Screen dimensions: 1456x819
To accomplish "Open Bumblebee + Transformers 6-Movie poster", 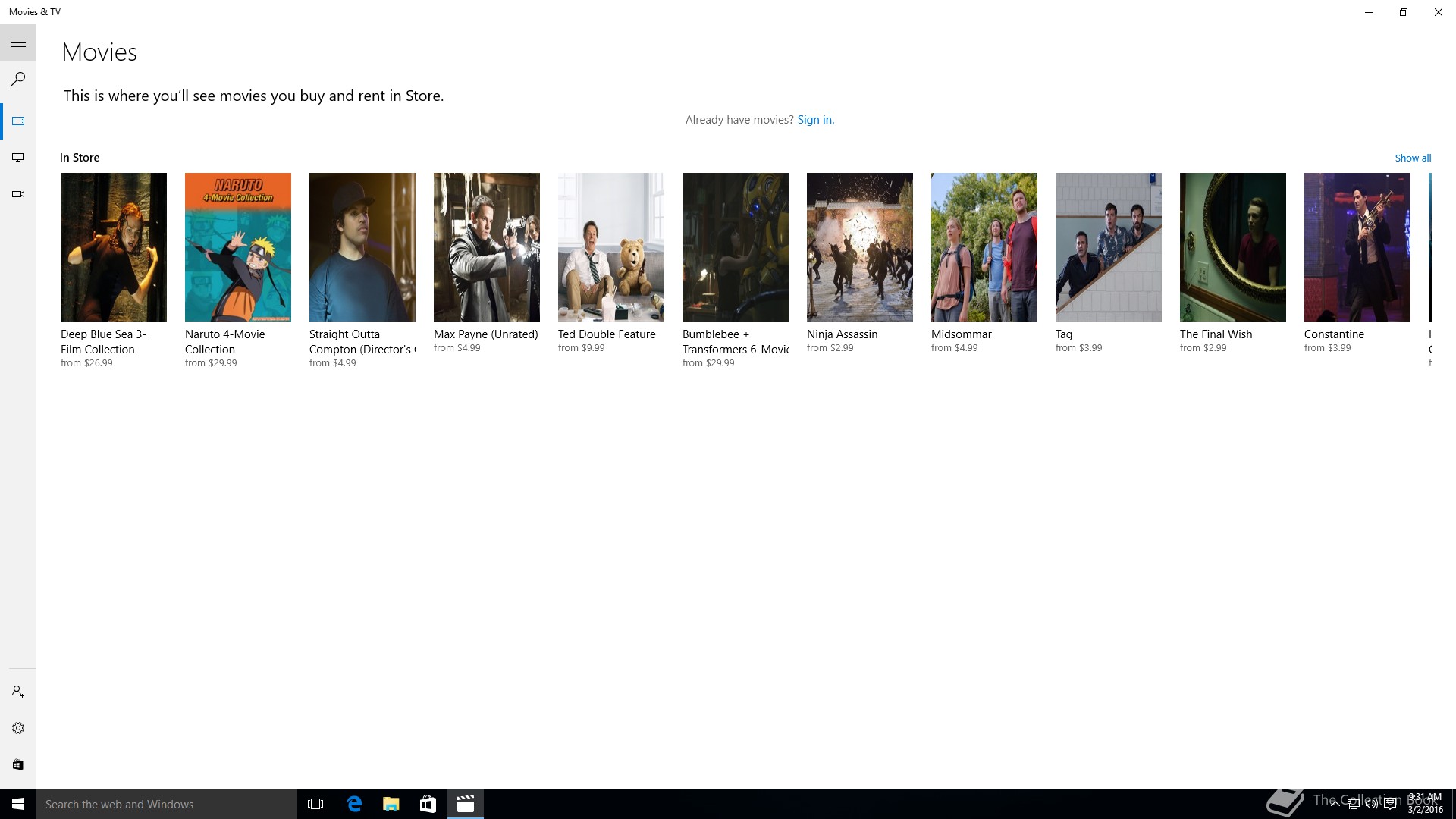I will click(x=736, y=247).
